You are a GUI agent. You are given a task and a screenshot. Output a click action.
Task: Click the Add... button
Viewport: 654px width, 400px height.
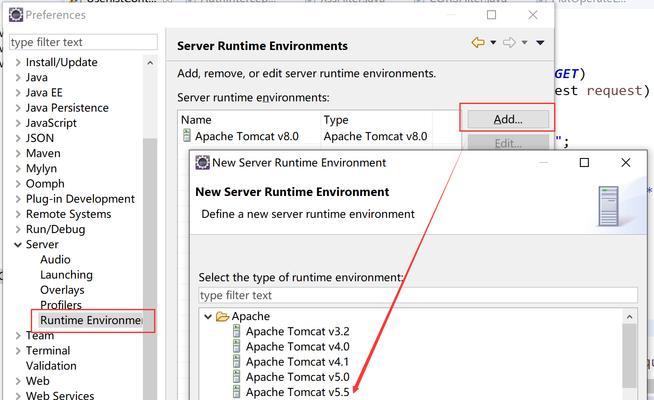click(x=508, y=119)
